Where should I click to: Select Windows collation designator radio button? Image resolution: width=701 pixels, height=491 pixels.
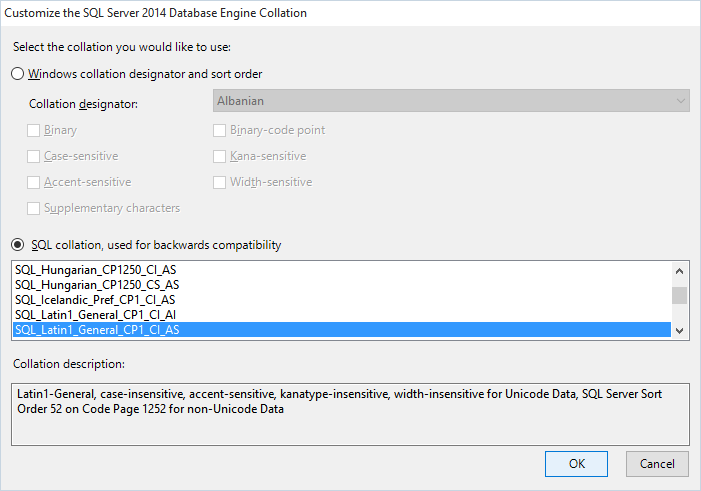click(x=17, y=74)
